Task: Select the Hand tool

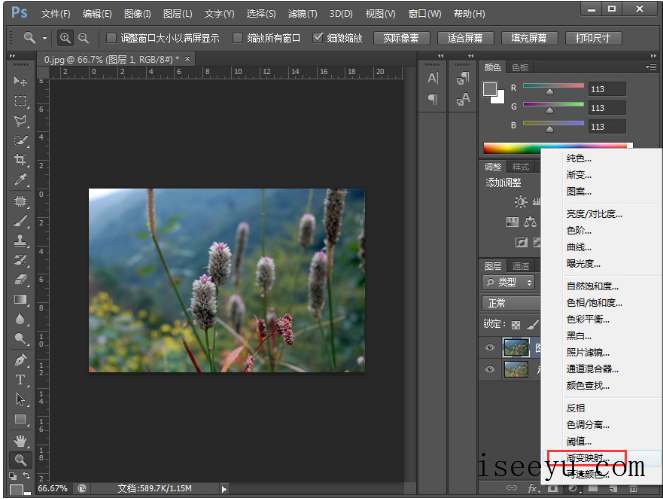Action: click(20, 439)
